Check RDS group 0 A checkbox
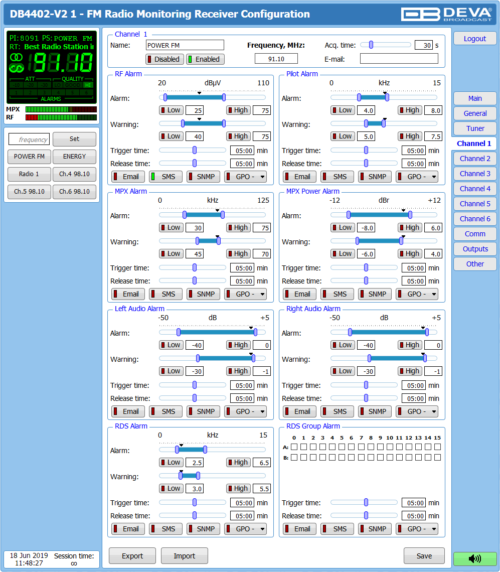 coord(294,447)
